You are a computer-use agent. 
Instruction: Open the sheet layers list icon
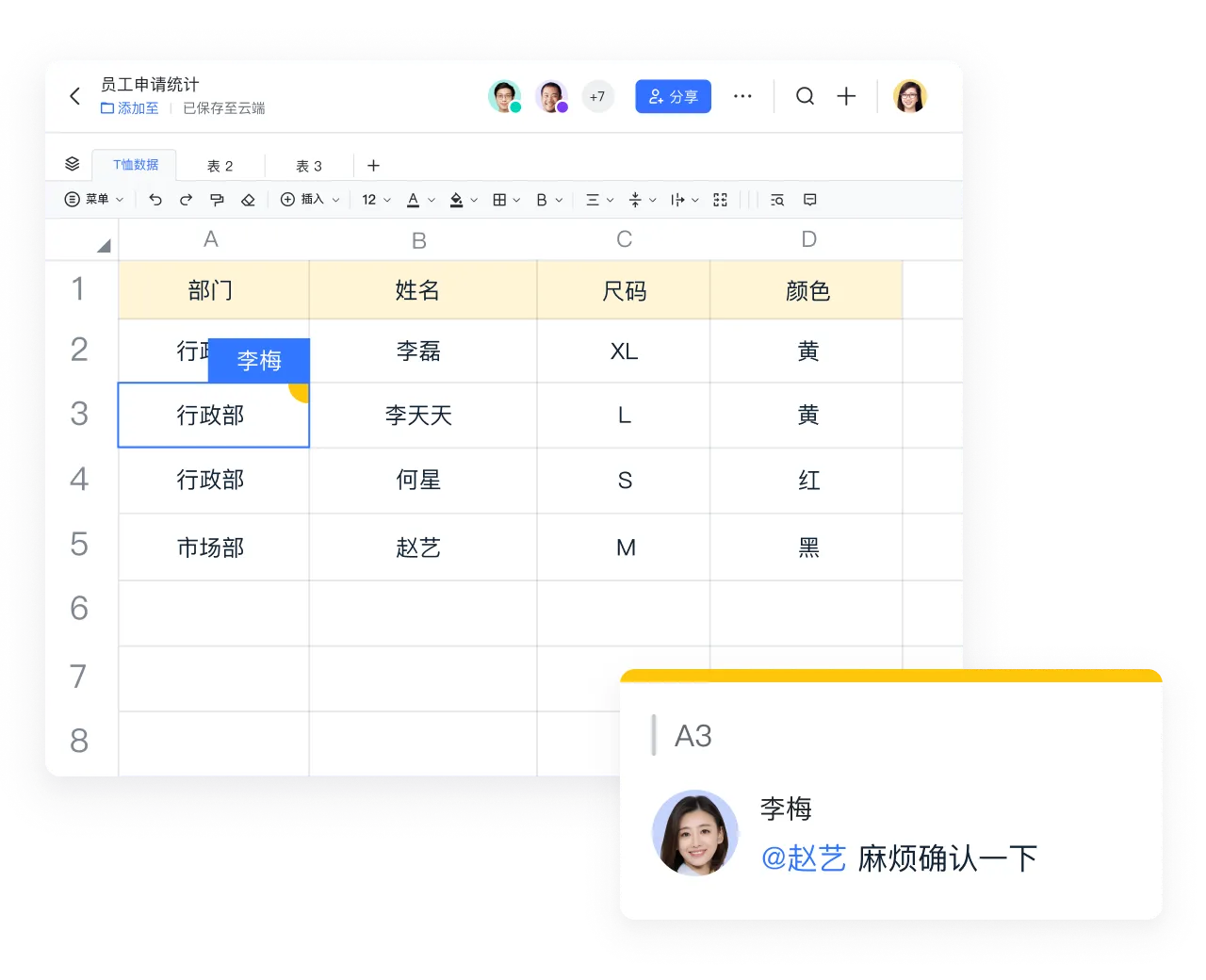coord(73,164)
